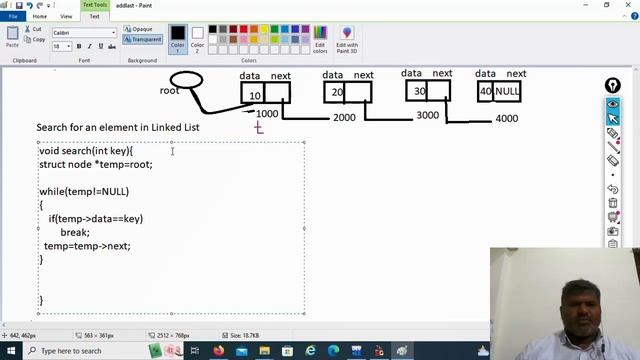640x360 pixels.
Task: Open Internet Explorer from taskbar
Action: click(311, 351)
